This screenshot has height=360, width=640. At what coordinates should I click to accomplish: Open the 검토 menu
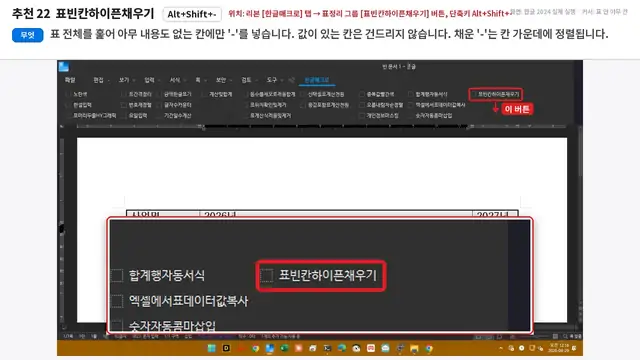(x=246, y=80)
